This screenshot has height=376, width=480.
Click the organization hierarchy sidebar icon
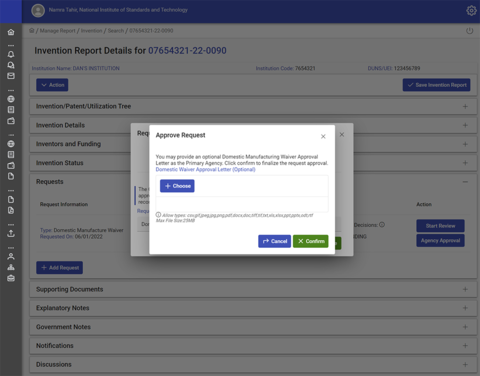click(x=11, y=267)
